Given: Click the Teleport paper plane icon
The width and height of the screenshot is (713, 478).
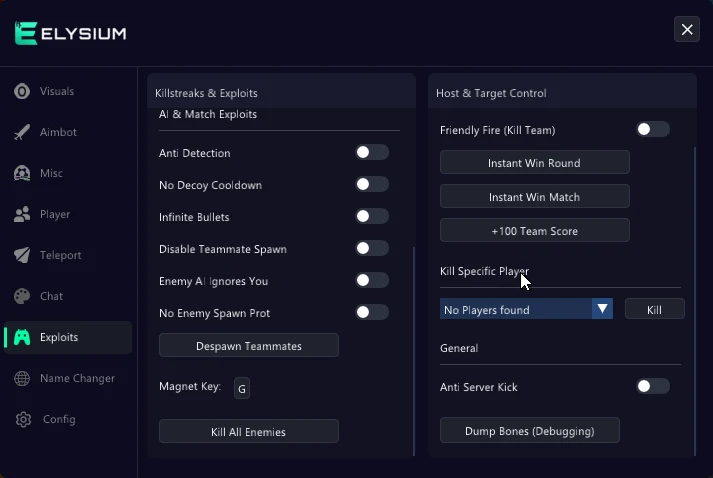Looking at the screenshot, I should 22,255.
